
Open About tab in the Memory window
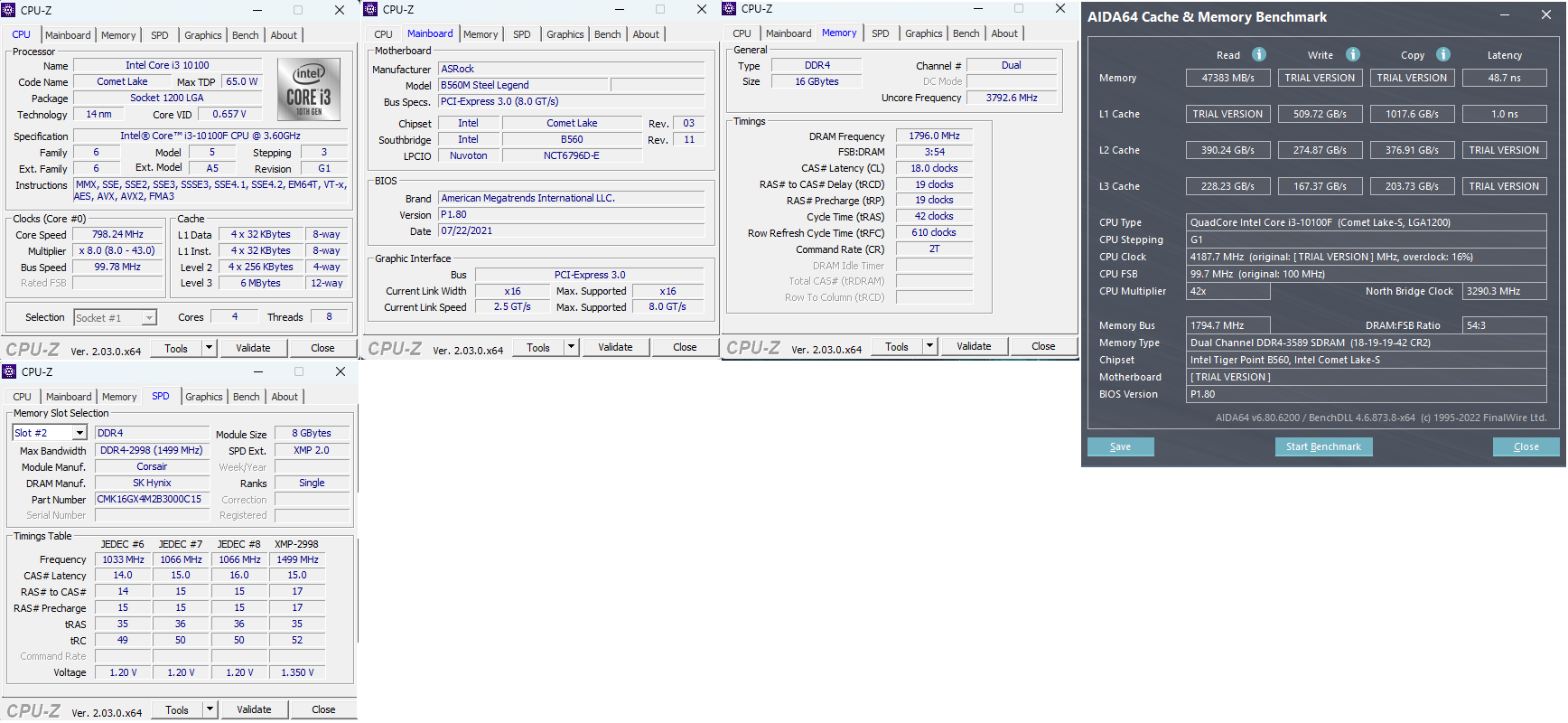[x=1004, y=33]
